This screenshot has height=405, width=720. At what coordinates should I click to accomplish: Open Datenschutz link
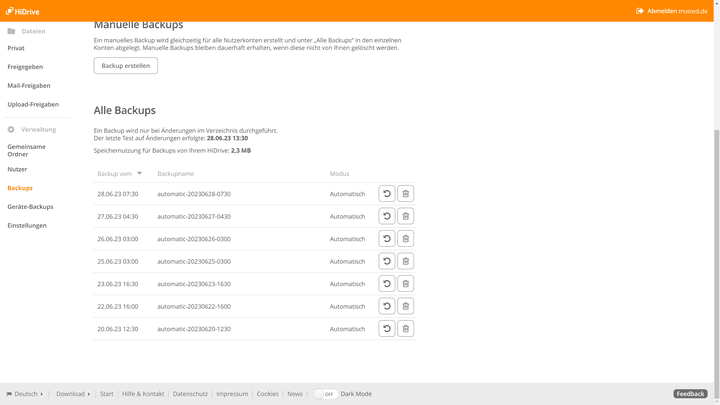(190, 394)
